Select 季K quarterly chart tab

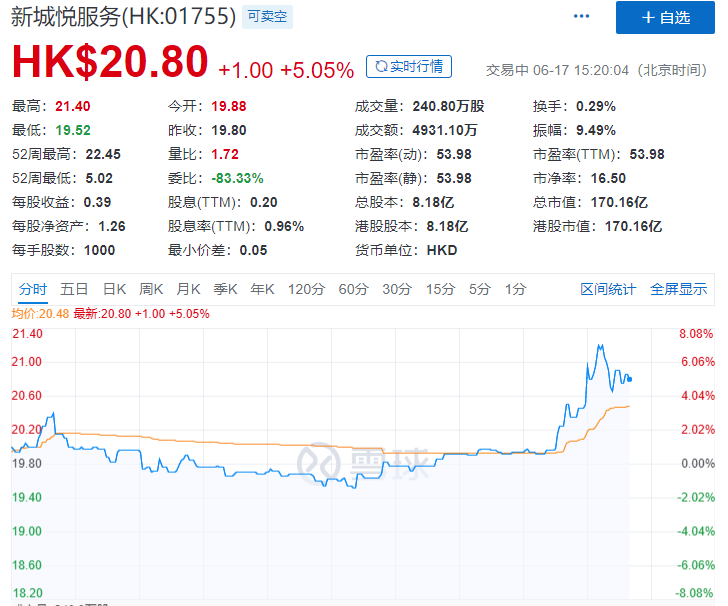[x=225, y=289]
